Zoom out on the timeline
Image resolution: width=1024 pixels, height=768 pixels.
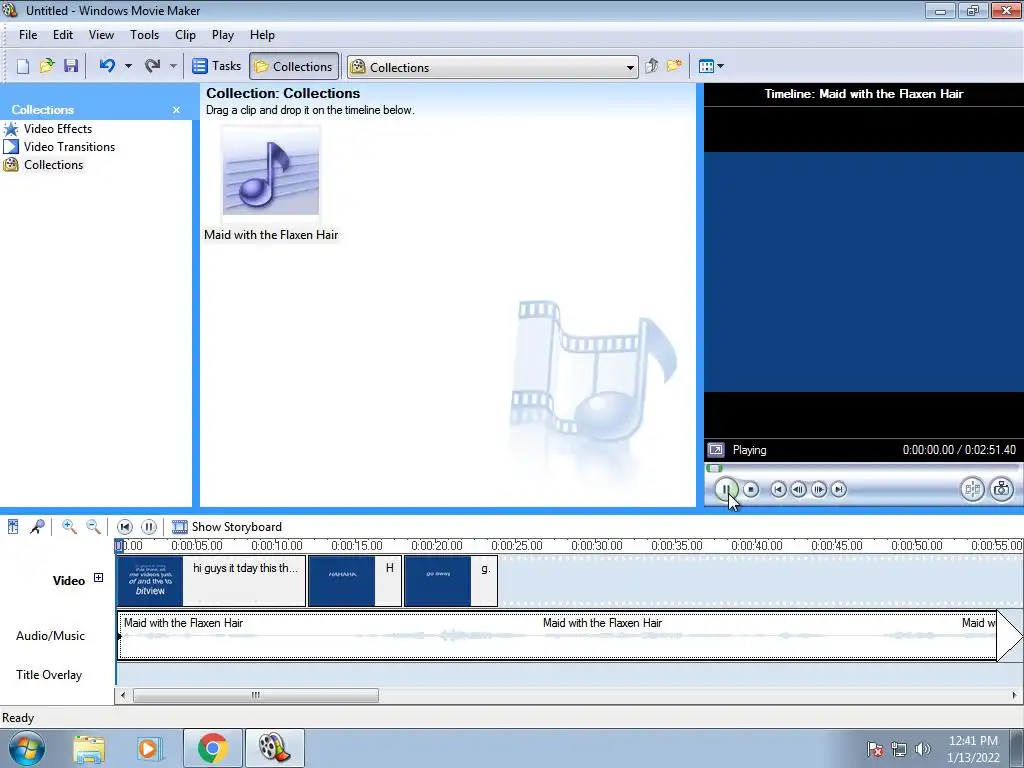(x=93, y=527)
